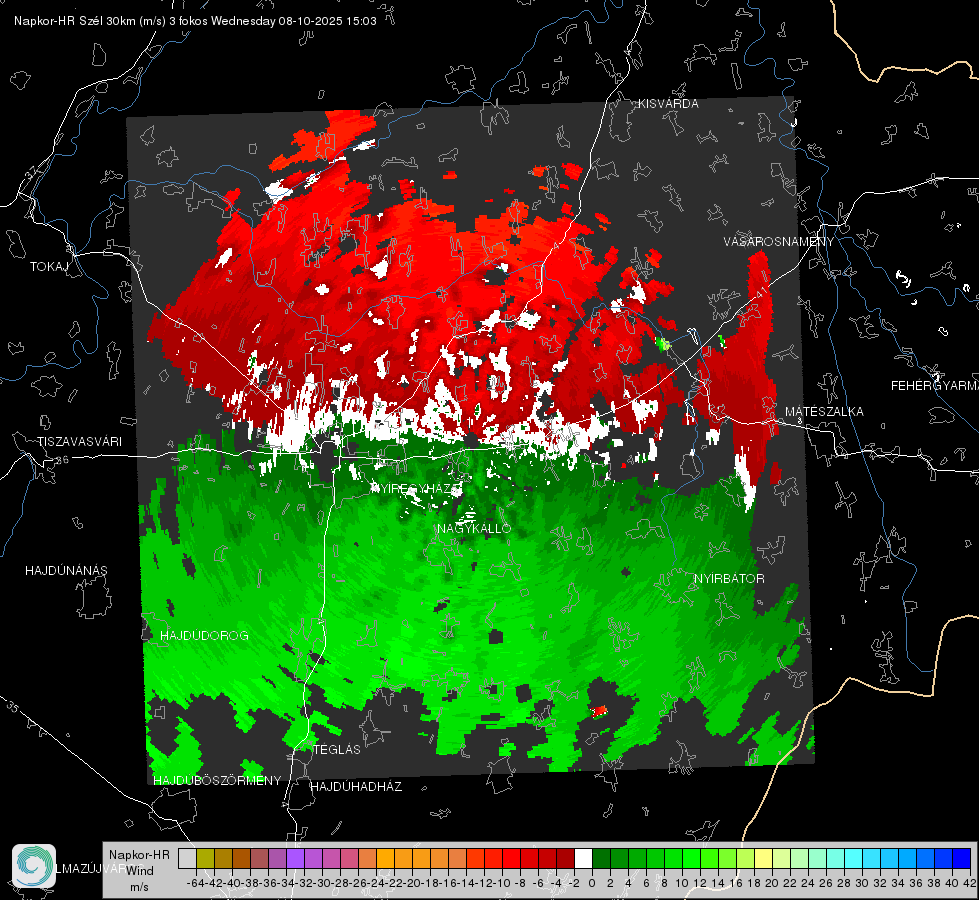Choose the bright green 10-12 m/s legend swatch

point(691,859)
